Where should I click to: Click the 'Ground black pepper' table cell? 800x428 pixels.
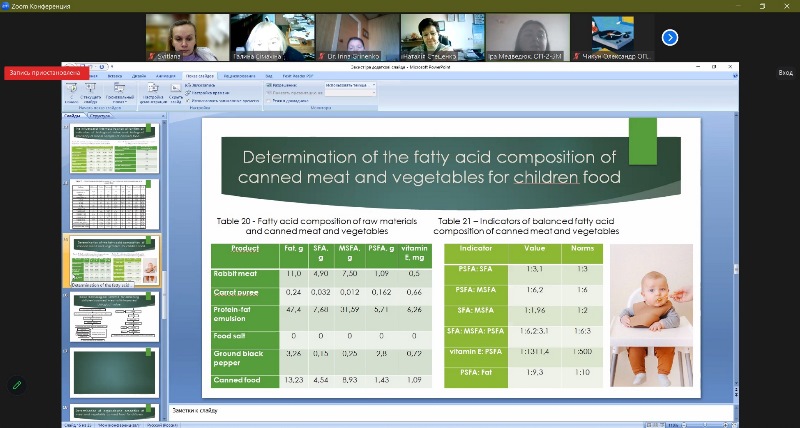click(245, 362)
